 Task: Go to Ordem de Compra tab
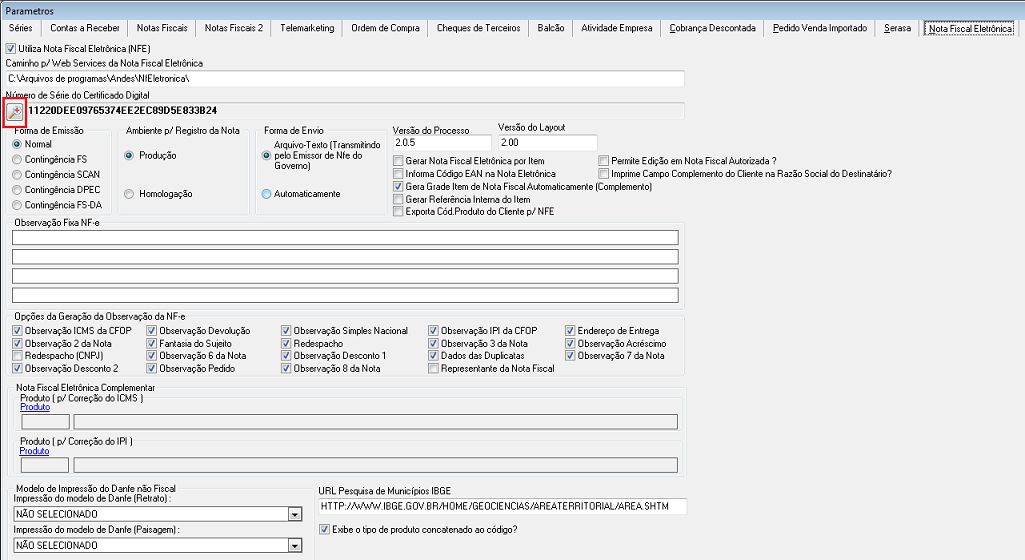tap(386, 28)
